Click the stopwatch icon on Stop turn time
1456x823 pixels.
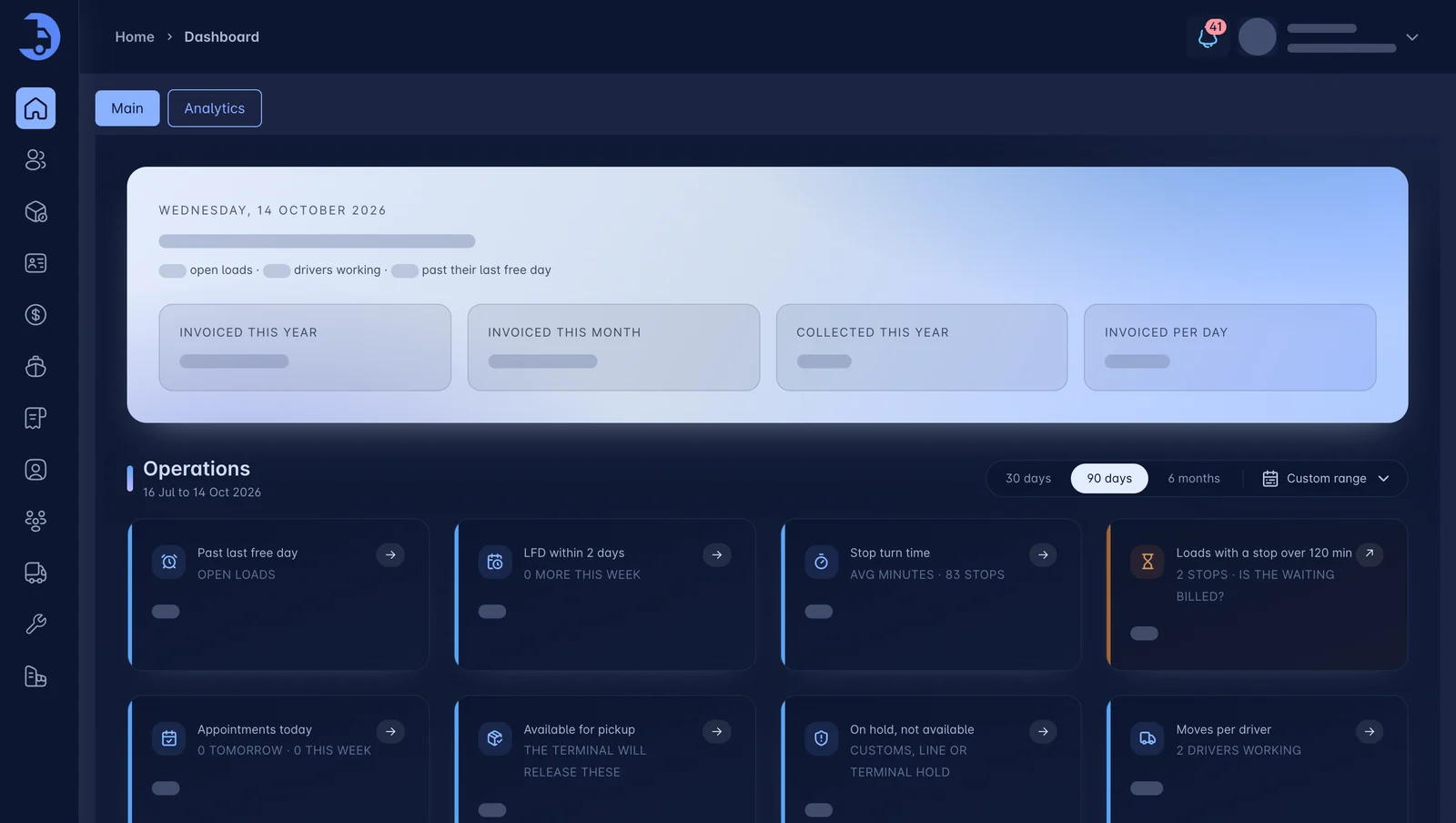pos(821,563)
